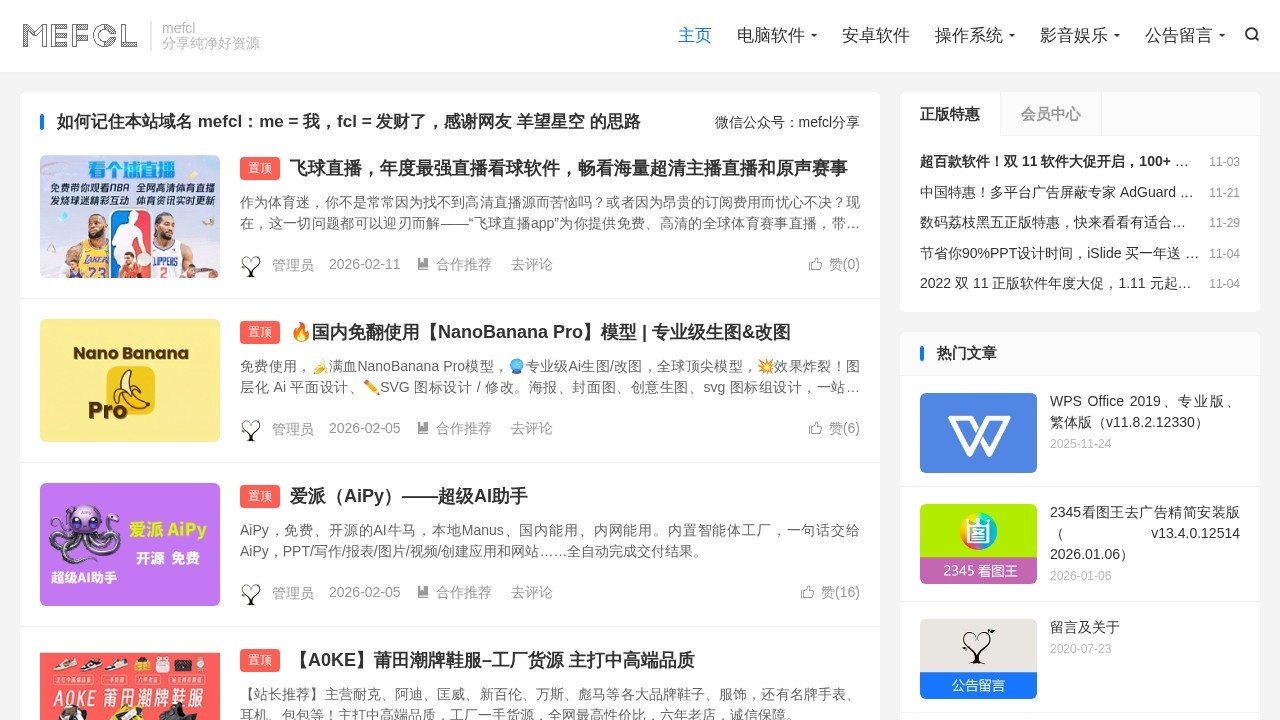Expand the 公告留言 navigation dropdown
This screenshot has height=720, width=1280.
tap(1184, 36)
